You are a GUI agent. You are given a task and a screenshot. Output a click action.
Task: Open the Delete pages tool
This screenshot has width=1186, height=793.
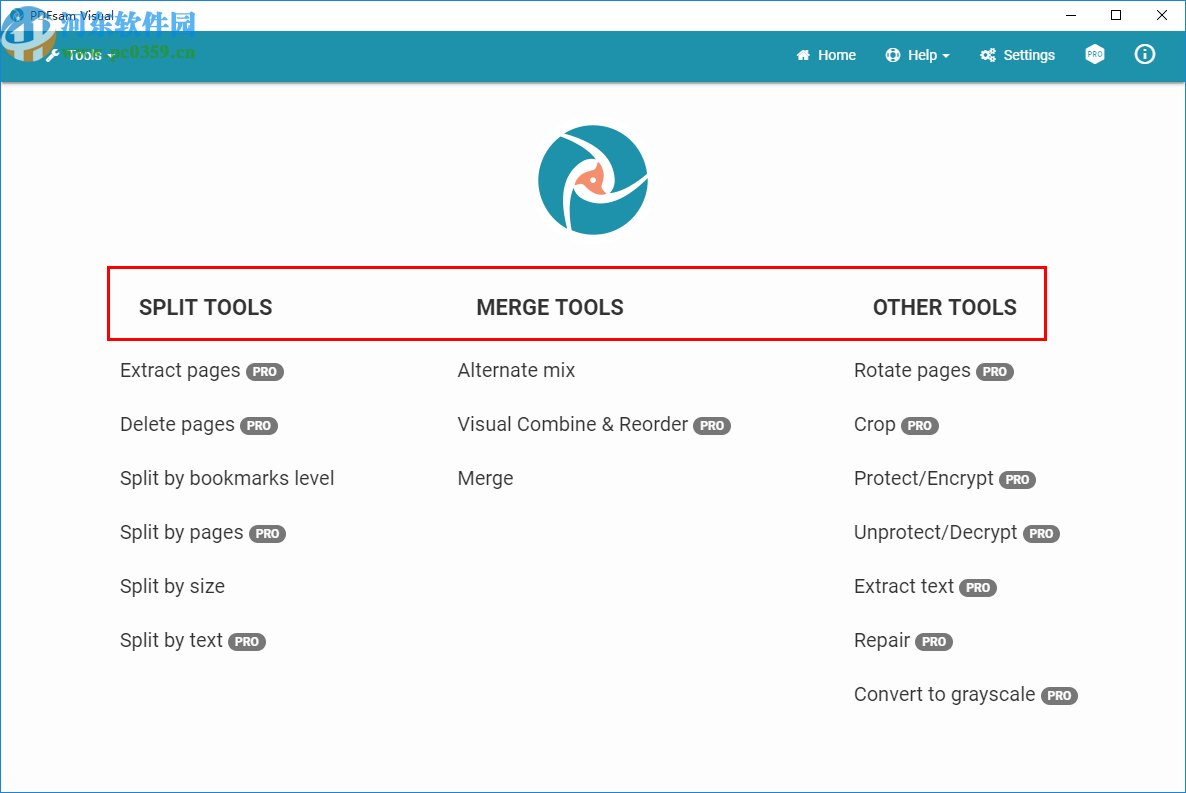point(177,424)
